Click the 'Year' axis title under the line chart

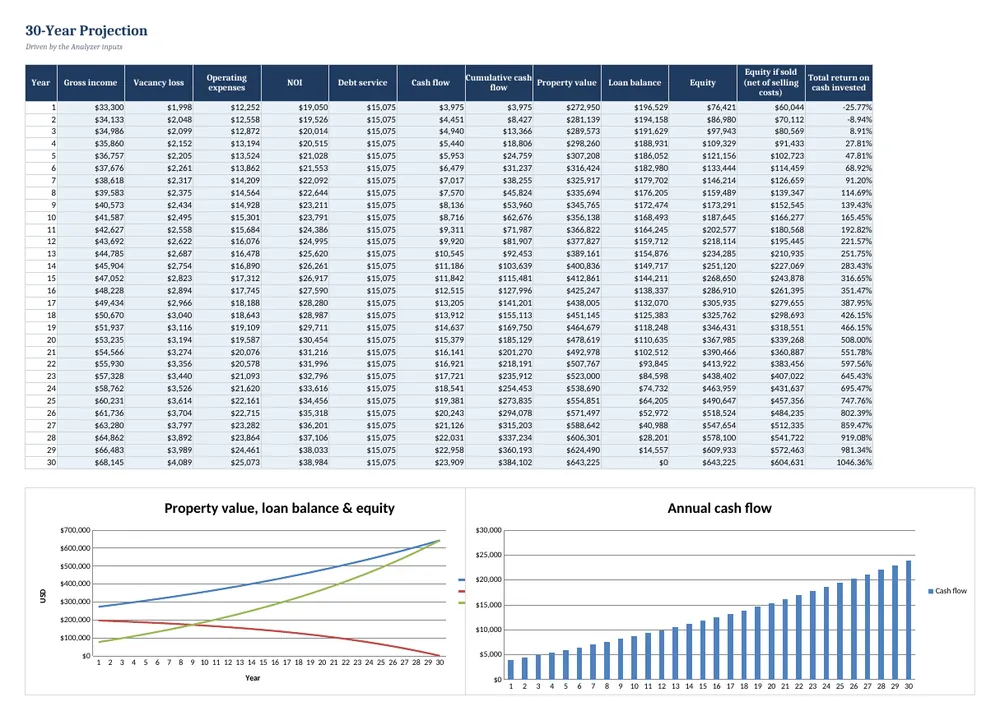[x=253, y=678]
